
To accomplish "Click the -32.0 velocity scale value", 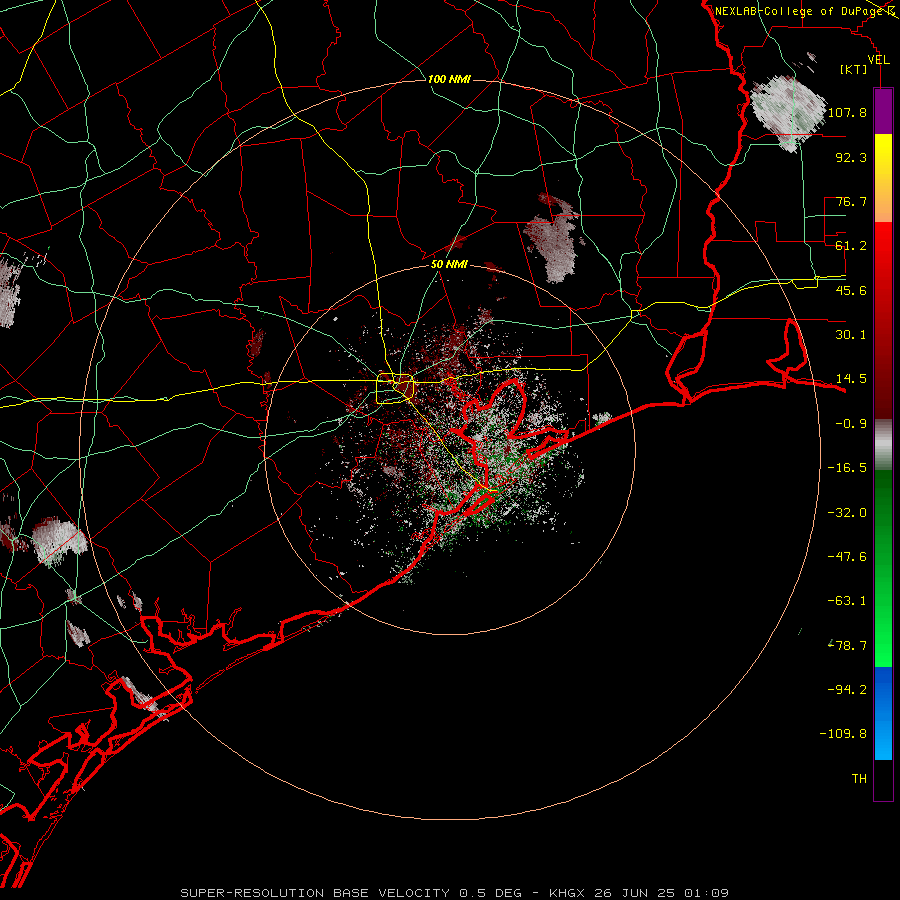I will click(x=847, y=513).
